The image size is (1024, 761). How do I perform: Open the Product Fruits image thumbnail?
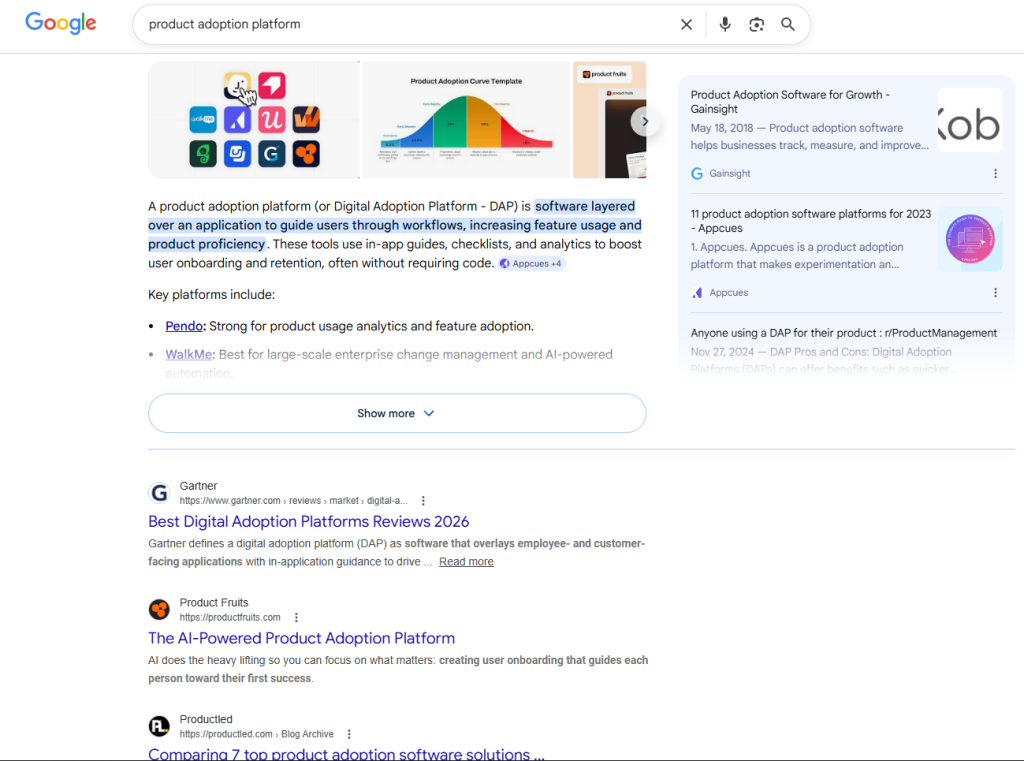[609, 120]
